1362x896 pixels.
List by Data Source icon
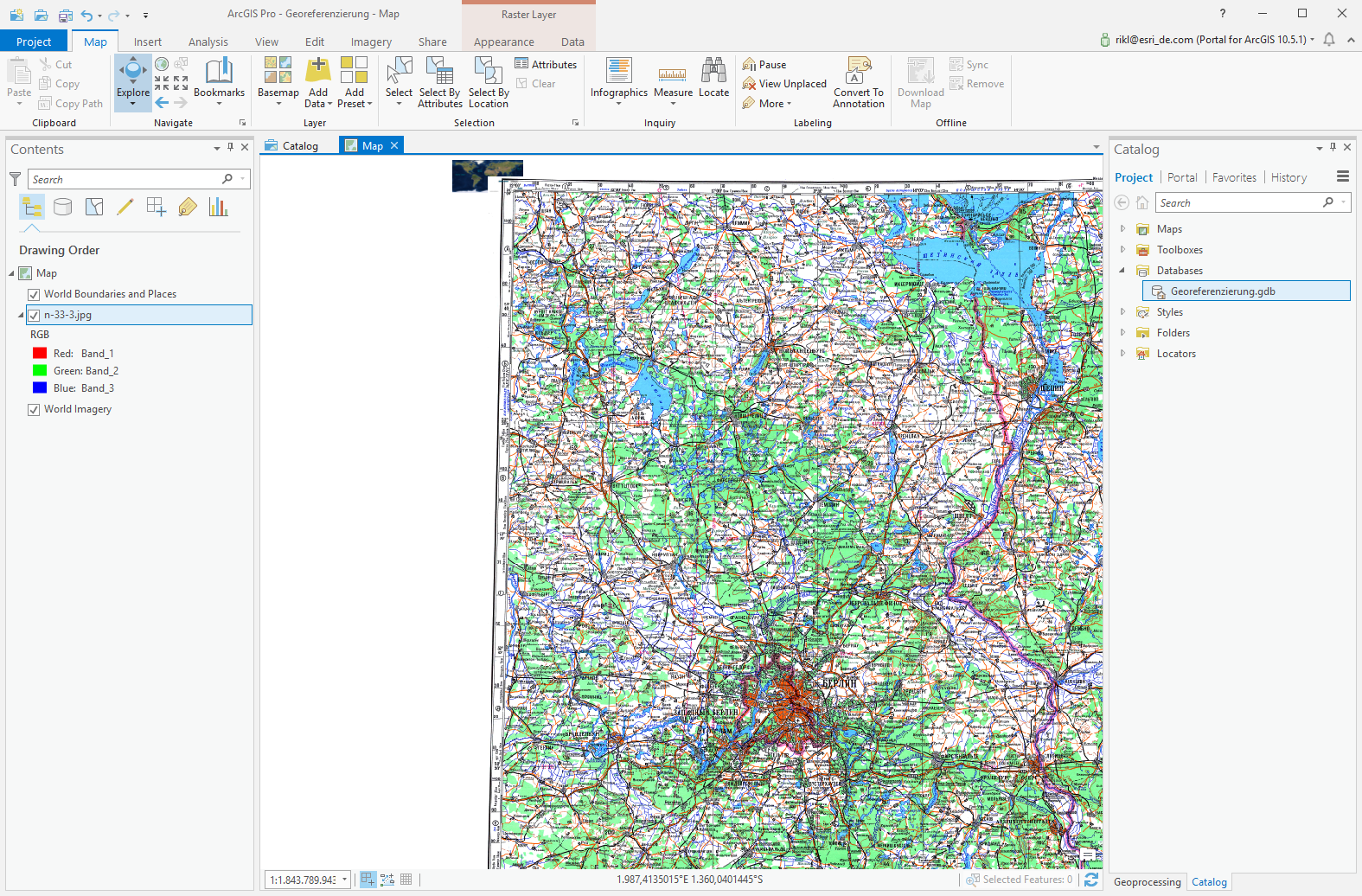pyautogui.click(x=63, y=207)
